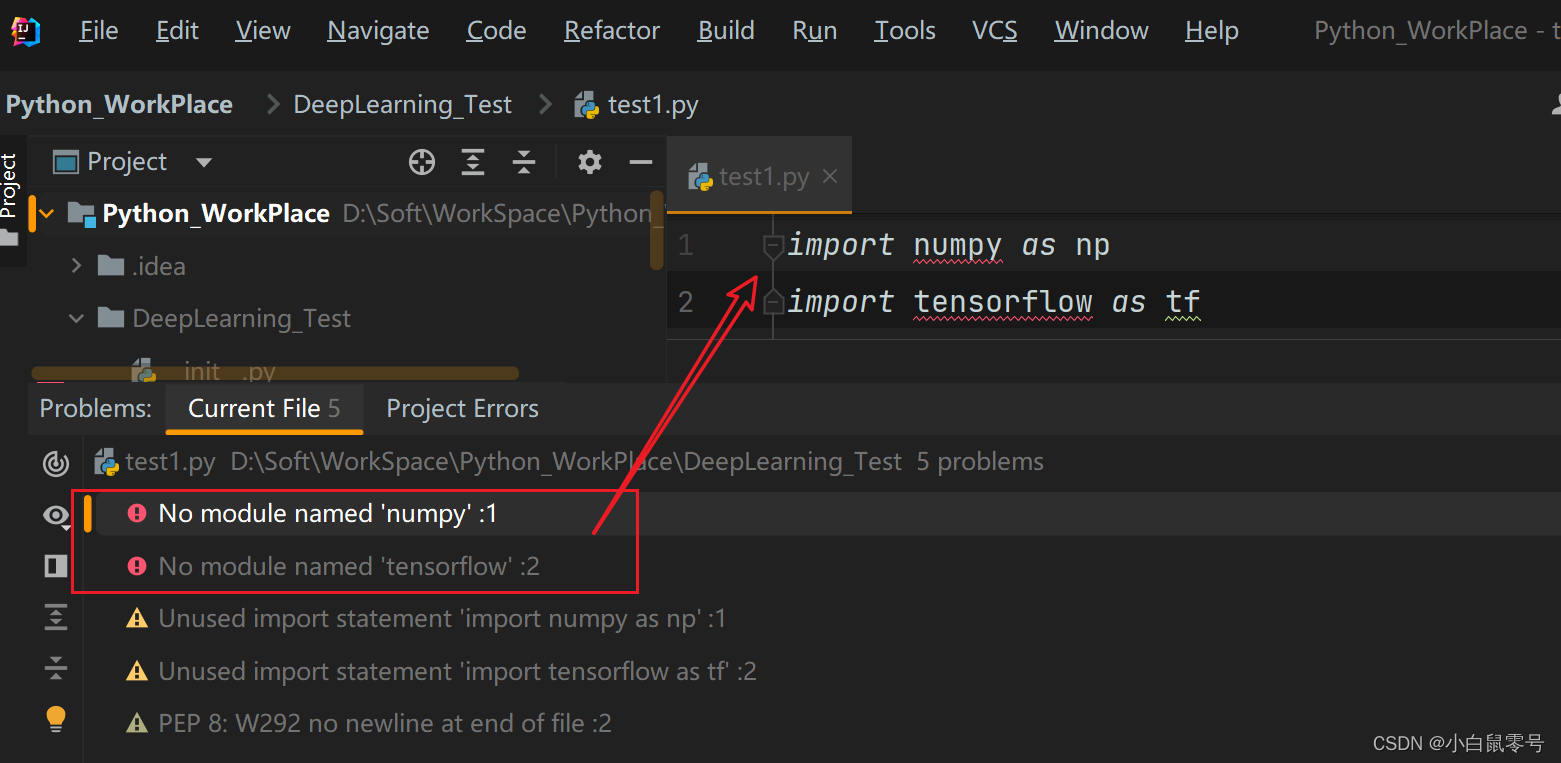Click line number 1 in gutter

tap(685, 245)
